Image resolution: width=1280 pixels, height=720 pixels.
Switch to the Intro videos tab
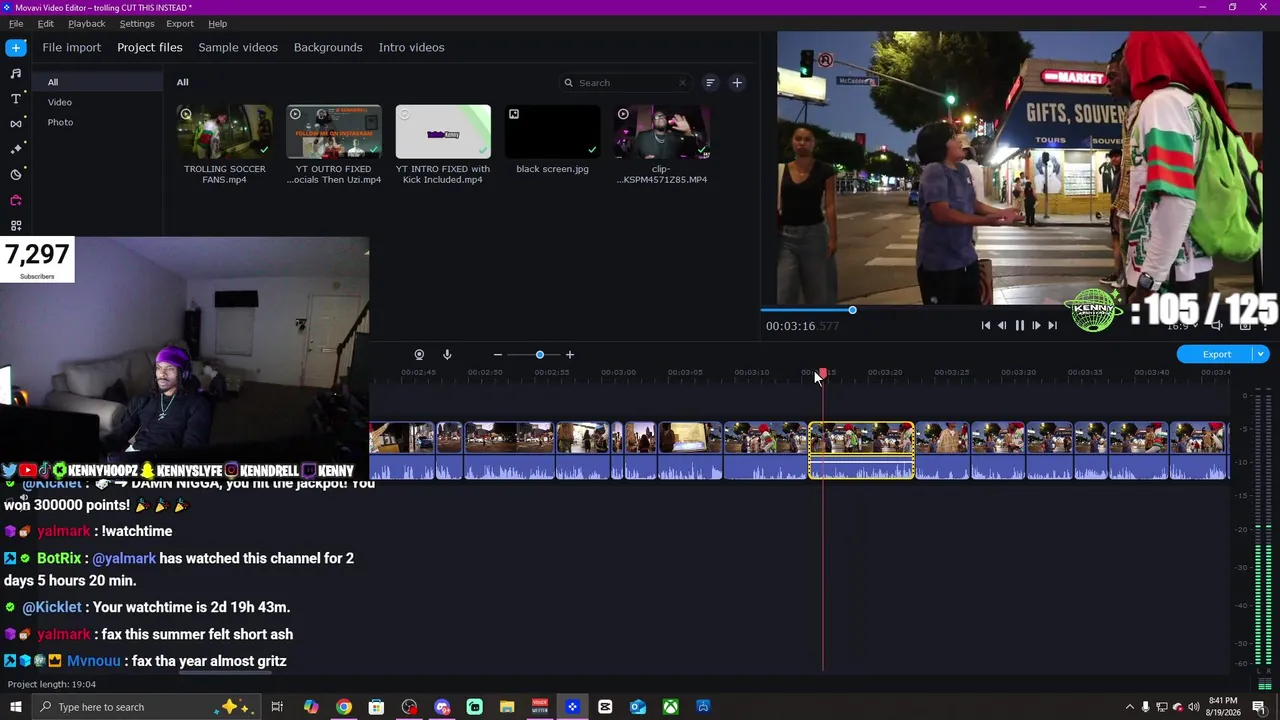coord(412,47)
